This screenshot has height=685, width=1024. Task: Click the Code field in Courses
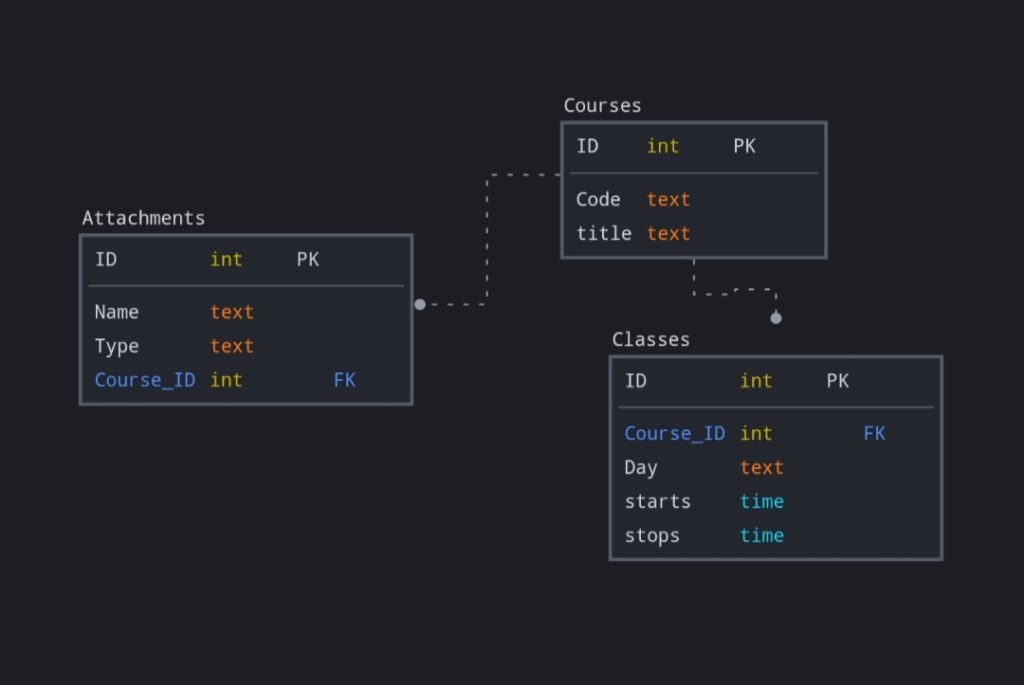click(x=598, y=199)
